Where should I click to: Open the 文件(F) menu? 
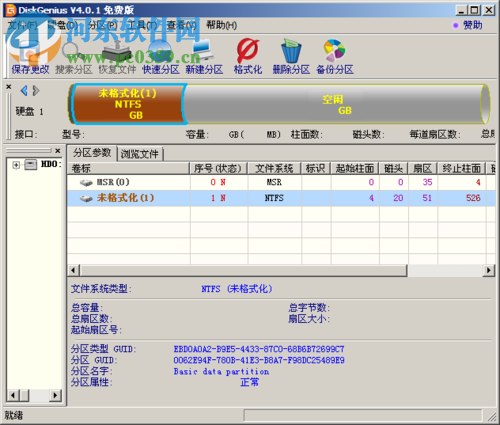[x=22, y=25]
